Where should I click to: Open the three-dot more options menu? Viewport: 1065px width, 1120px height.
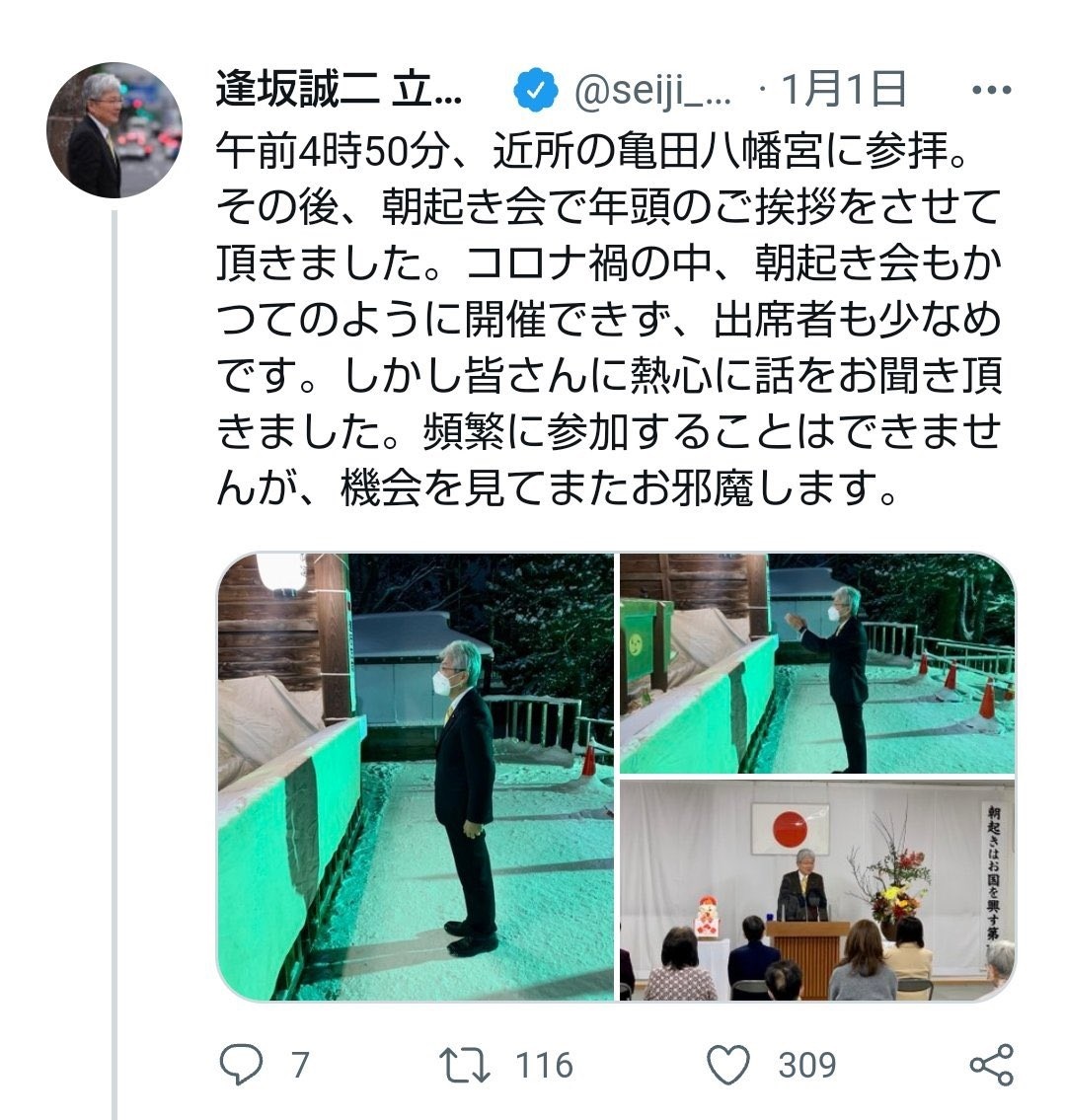[x=992, y=91]
